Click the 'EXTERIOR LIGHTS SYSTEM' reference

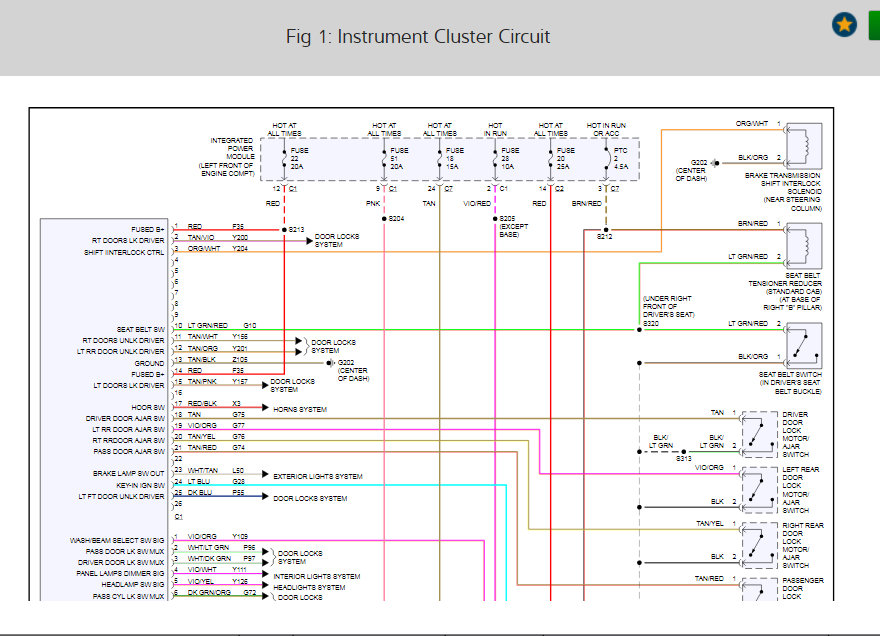(318, 476)
